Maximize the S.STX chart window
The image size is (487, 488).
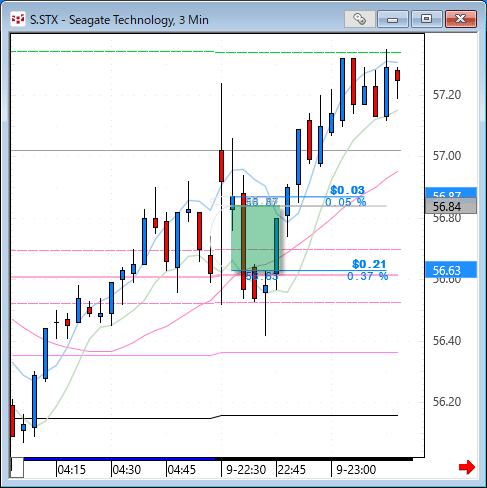tap(426, 19)
